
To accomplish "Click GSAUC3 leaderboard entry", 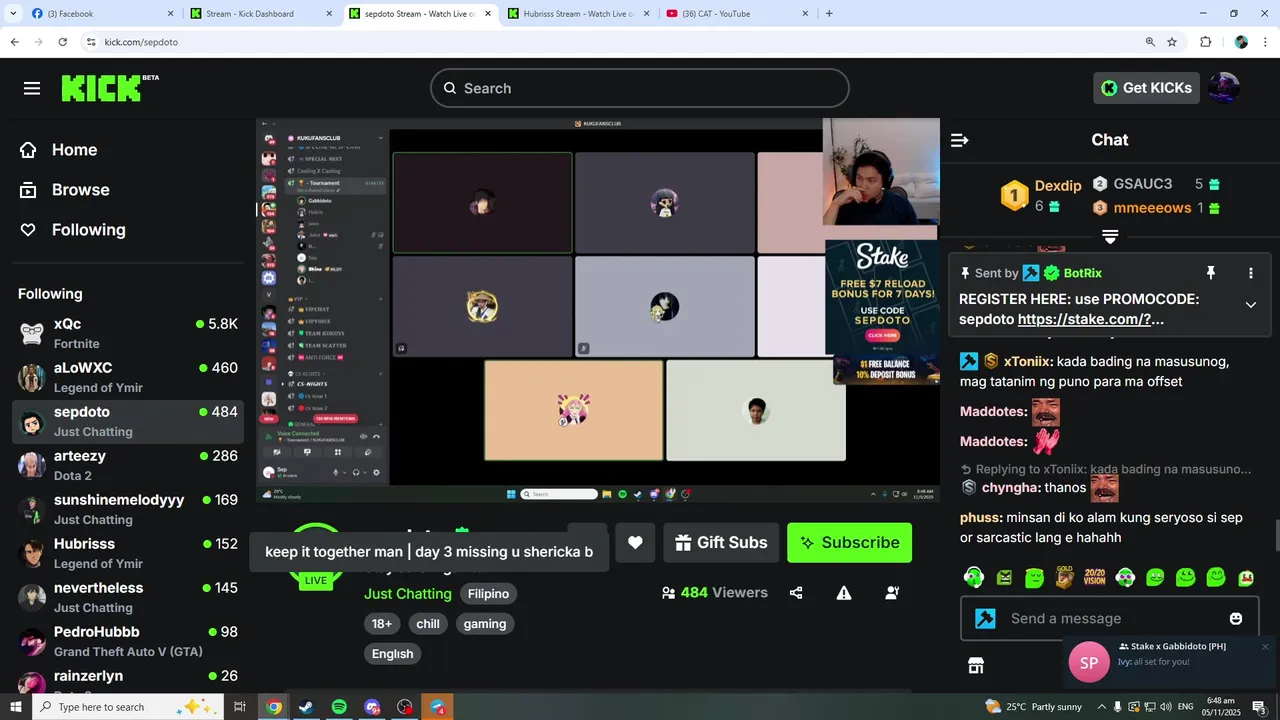I will point(1155,184).
